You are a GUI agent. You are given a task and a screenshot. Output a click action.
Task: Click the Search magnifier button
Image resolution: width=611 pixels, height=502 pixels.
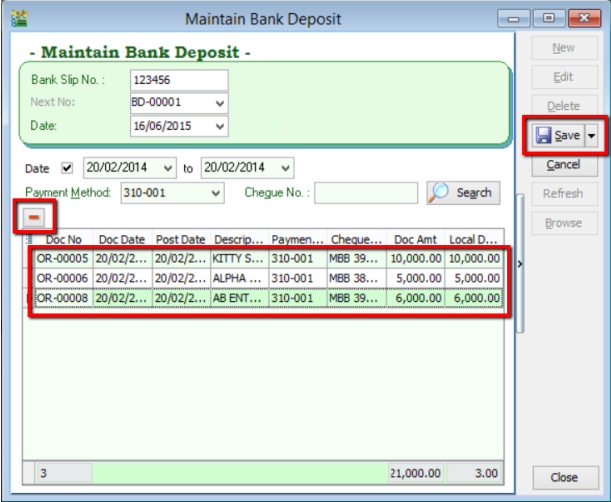[461, 192]
